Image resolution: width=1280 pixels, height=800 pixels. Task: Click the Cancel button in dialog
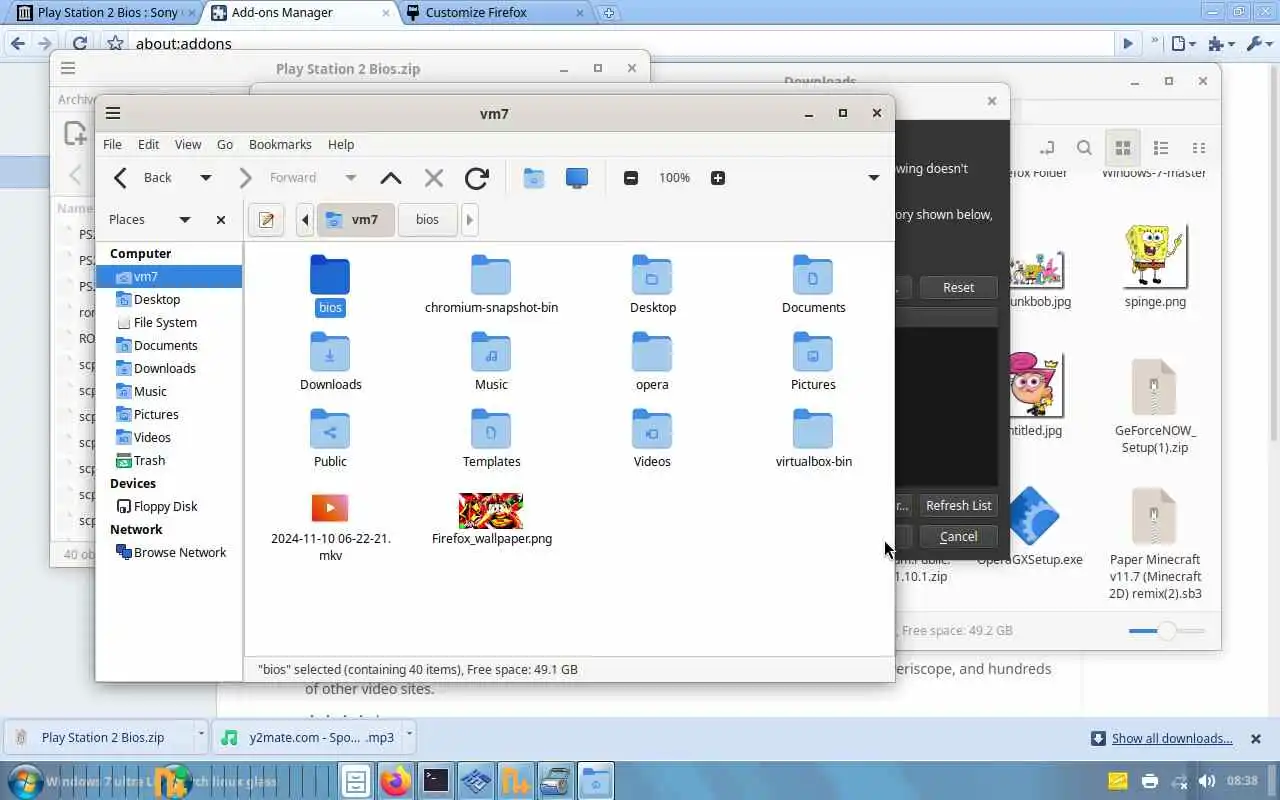pyautogui.click(x=958, y=536)
